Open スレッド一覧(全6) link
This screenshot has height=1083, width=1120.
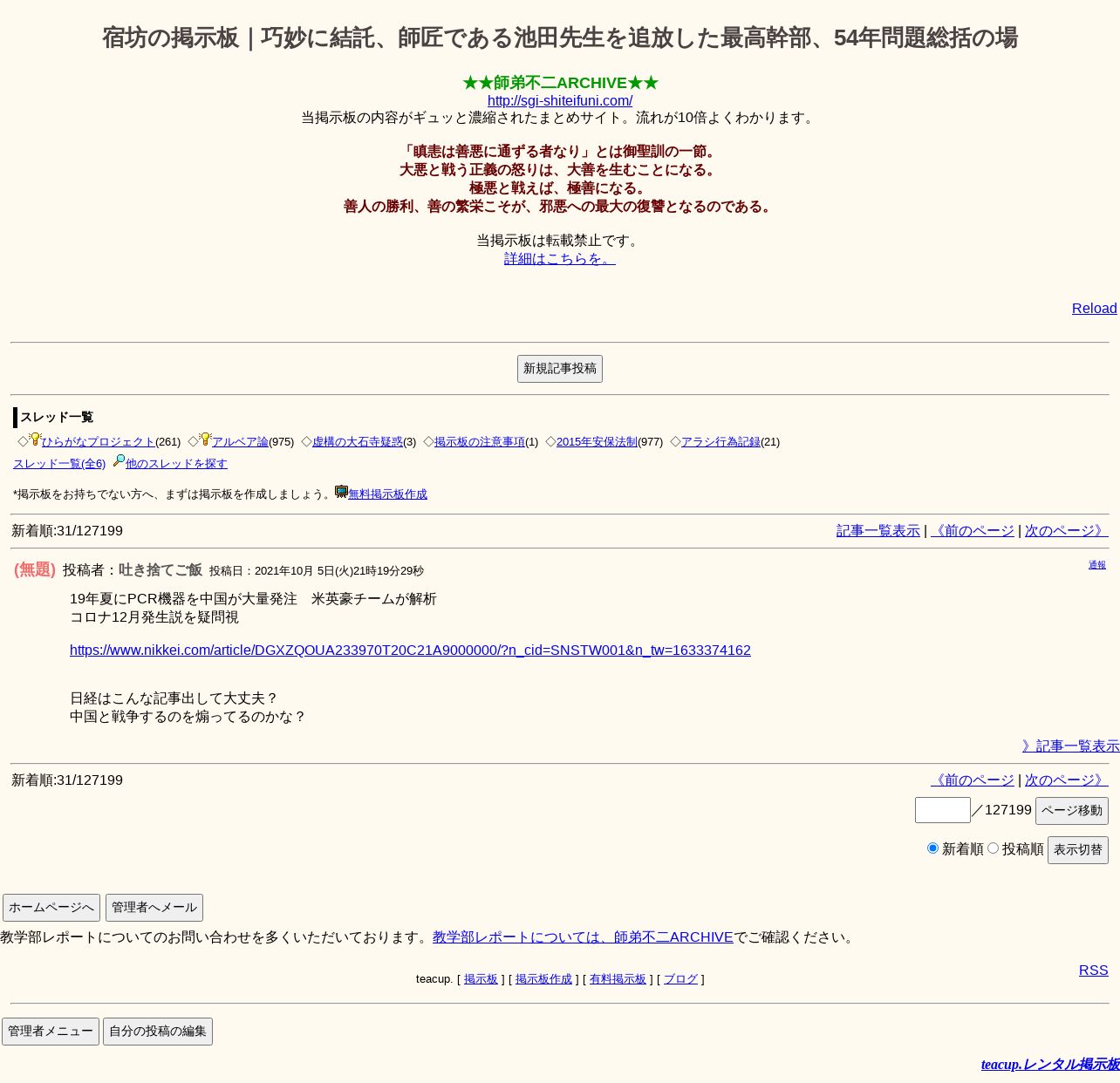[59, 464]
